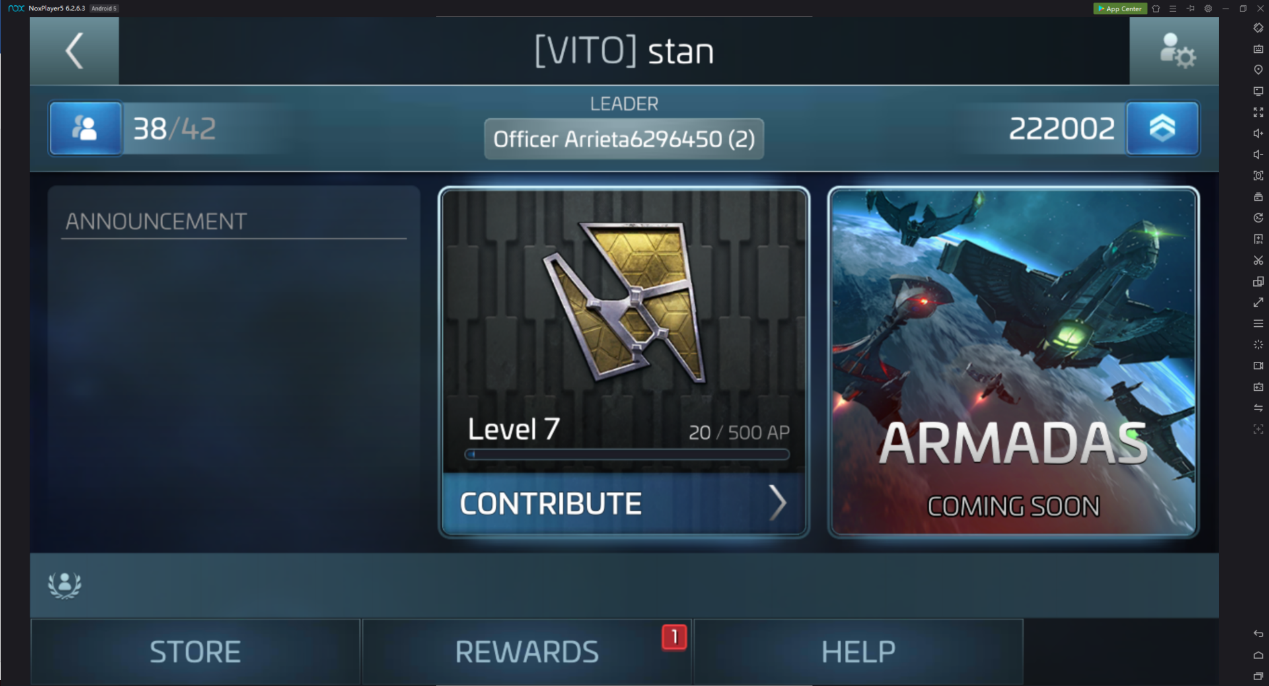Open the REWARDS tab
Viewport: 1269px width, 686px height.
tap(527, 652)
